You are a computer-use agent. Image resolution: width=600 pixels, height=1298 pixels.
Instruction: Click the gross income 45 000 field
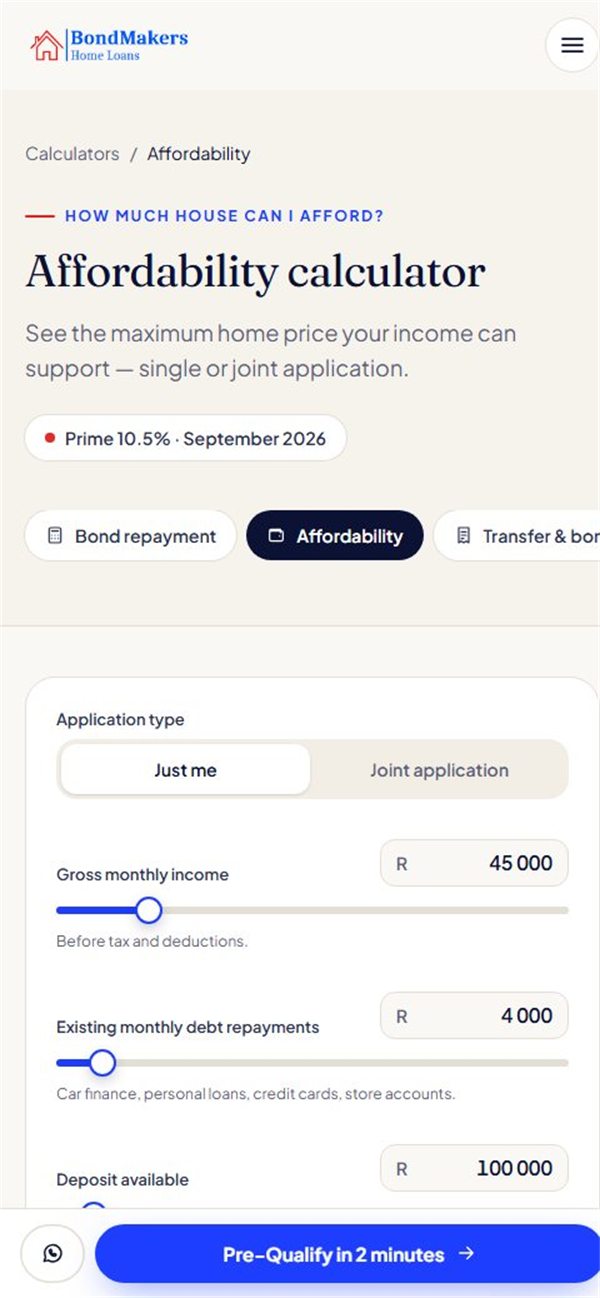tap(474, 863)
